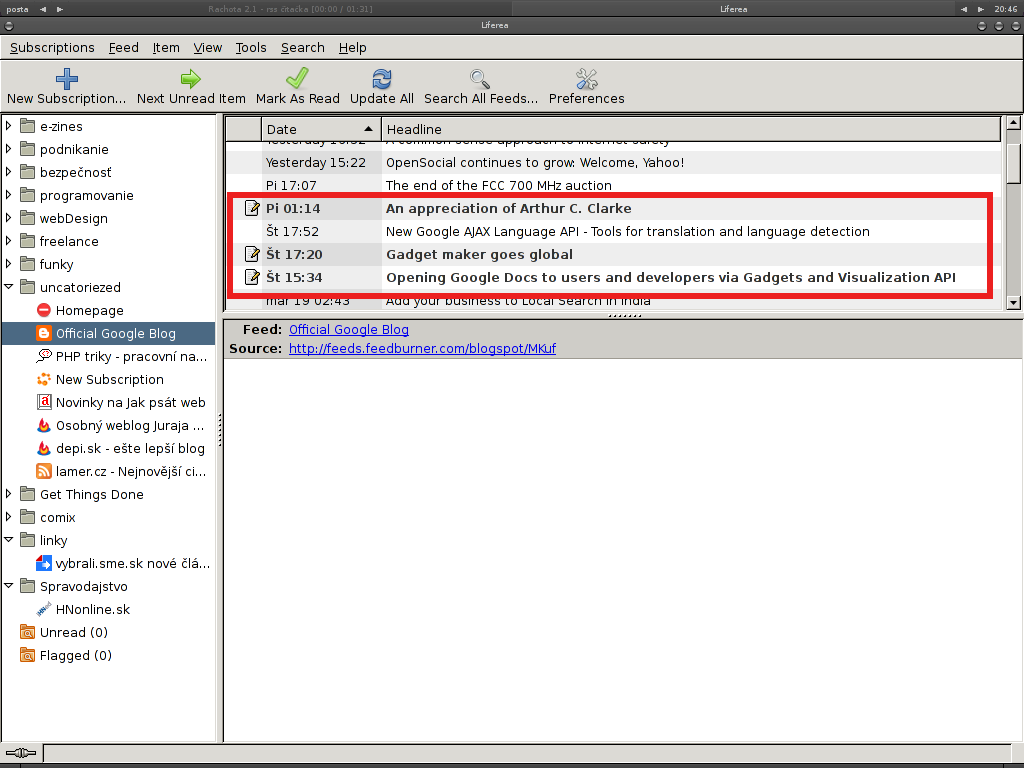Click the Mark As Read checkmark icon
This screenshot has height=768, width=1024.
coord(297,79)
